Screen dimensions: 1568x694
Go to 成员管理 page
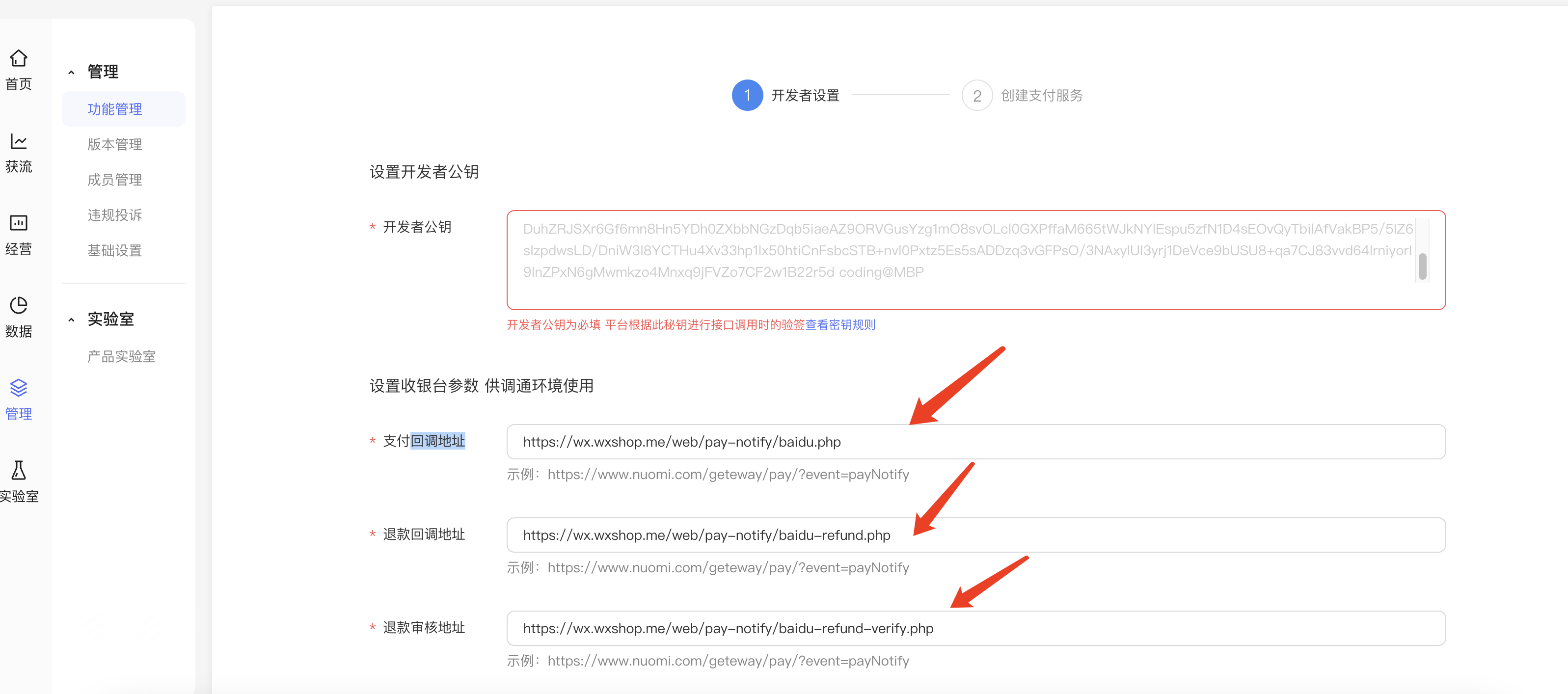click(114, 180)
